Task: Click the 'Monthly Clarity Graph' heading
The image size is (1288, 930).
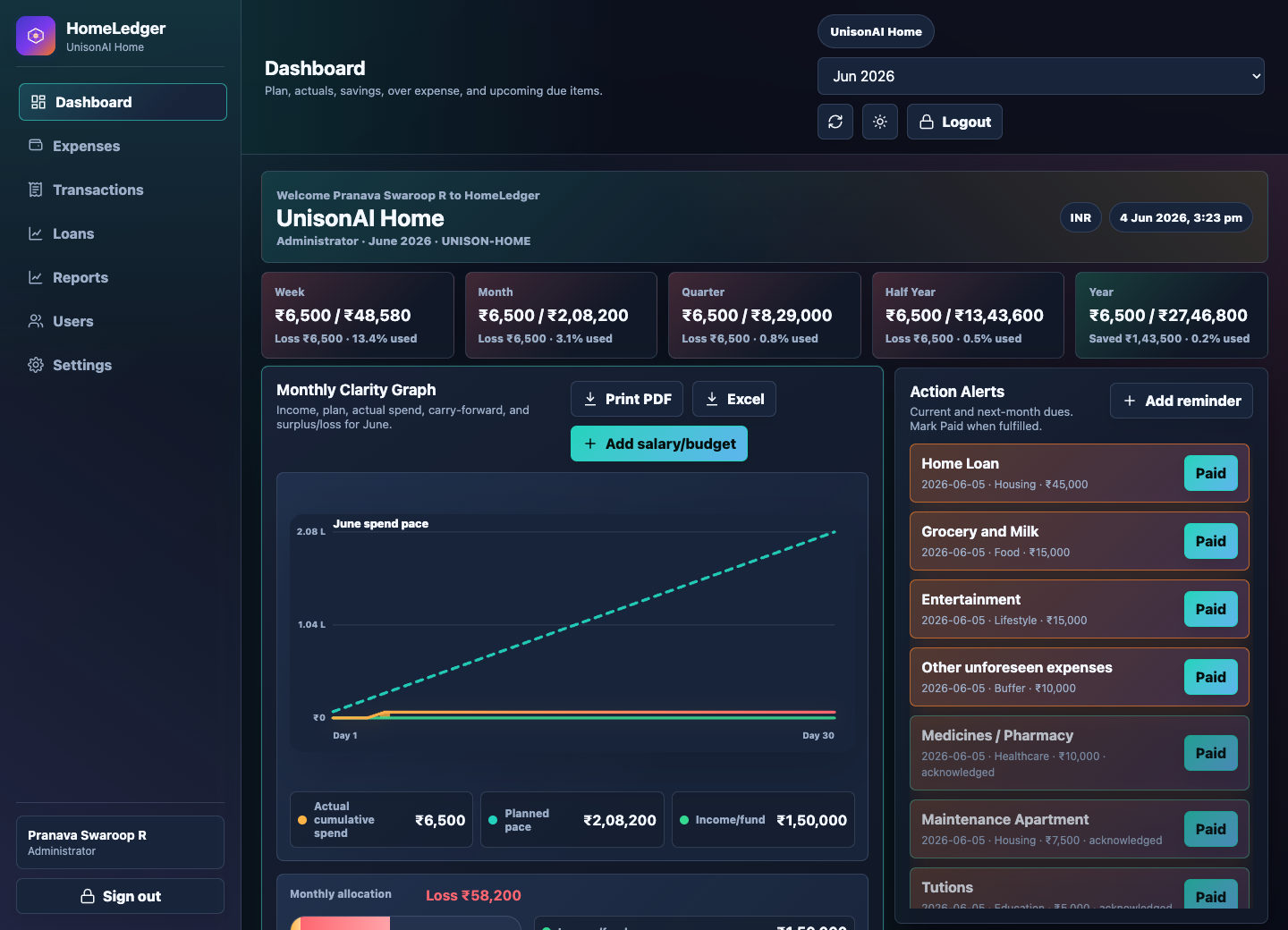Action: click(356, 390)
